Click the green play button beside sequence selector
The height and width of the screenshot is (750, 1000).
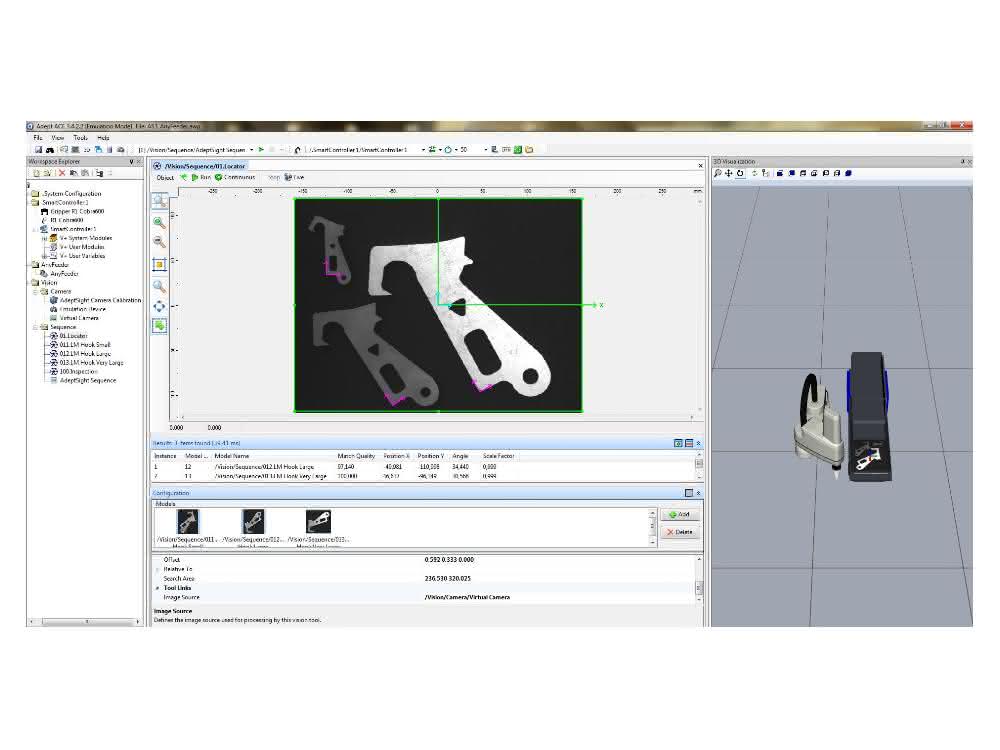(261, 150)
